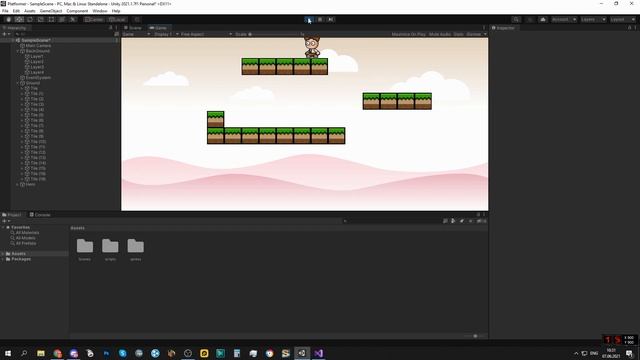Expand the Packages folder
Image resolution: width=640 pixels, height=360 pixels.
click(x=3, y=259)
